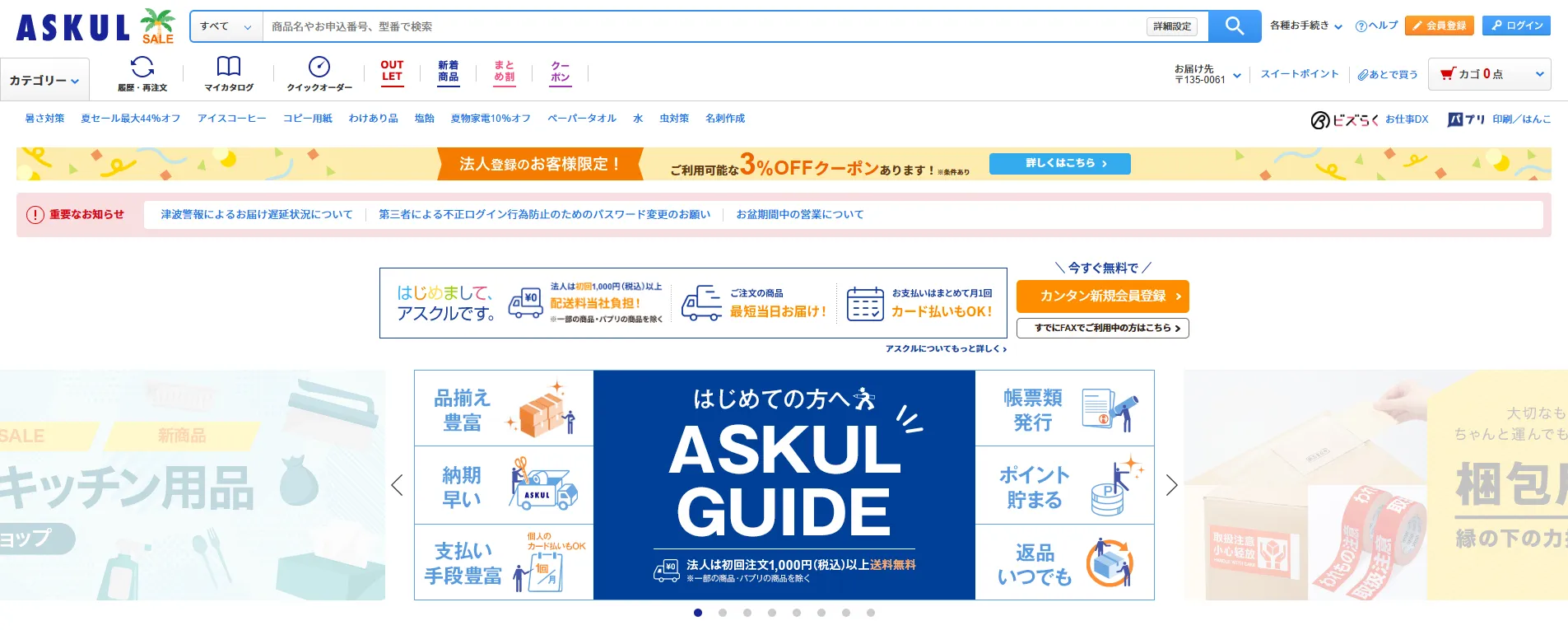This screenshot has height=630, width=1568.
Task: Click the magnifier search button
Action: [1234, 26]
